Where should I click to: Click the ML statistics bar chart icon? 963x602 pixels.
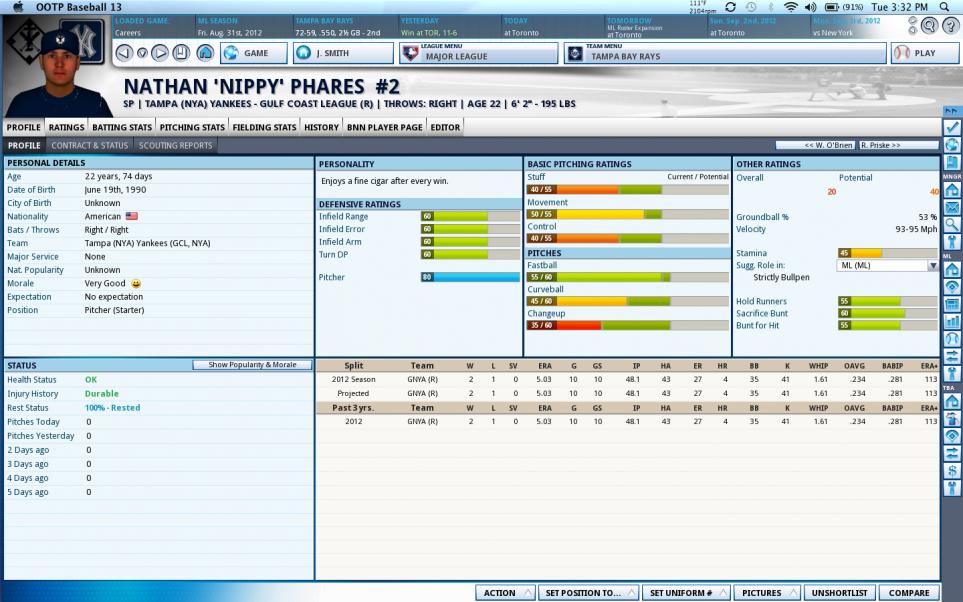click(x=952, y=321)
